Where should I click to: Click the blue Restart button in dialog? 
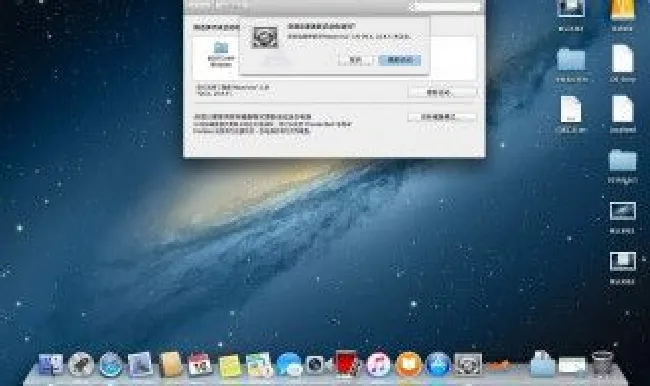400,60
